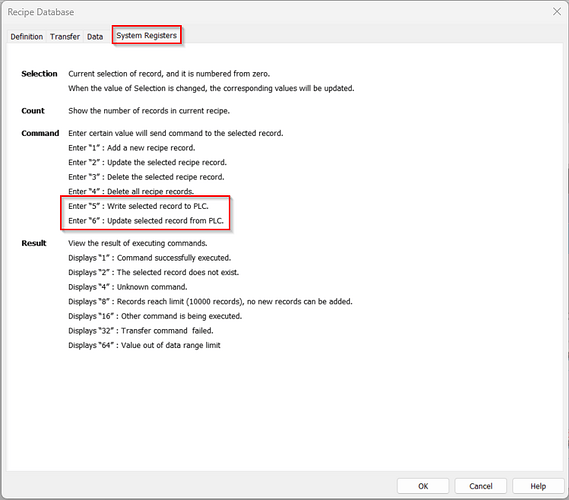Click the System Registers tab
This screenshot has width=569, height=500.
pos(147,35)
